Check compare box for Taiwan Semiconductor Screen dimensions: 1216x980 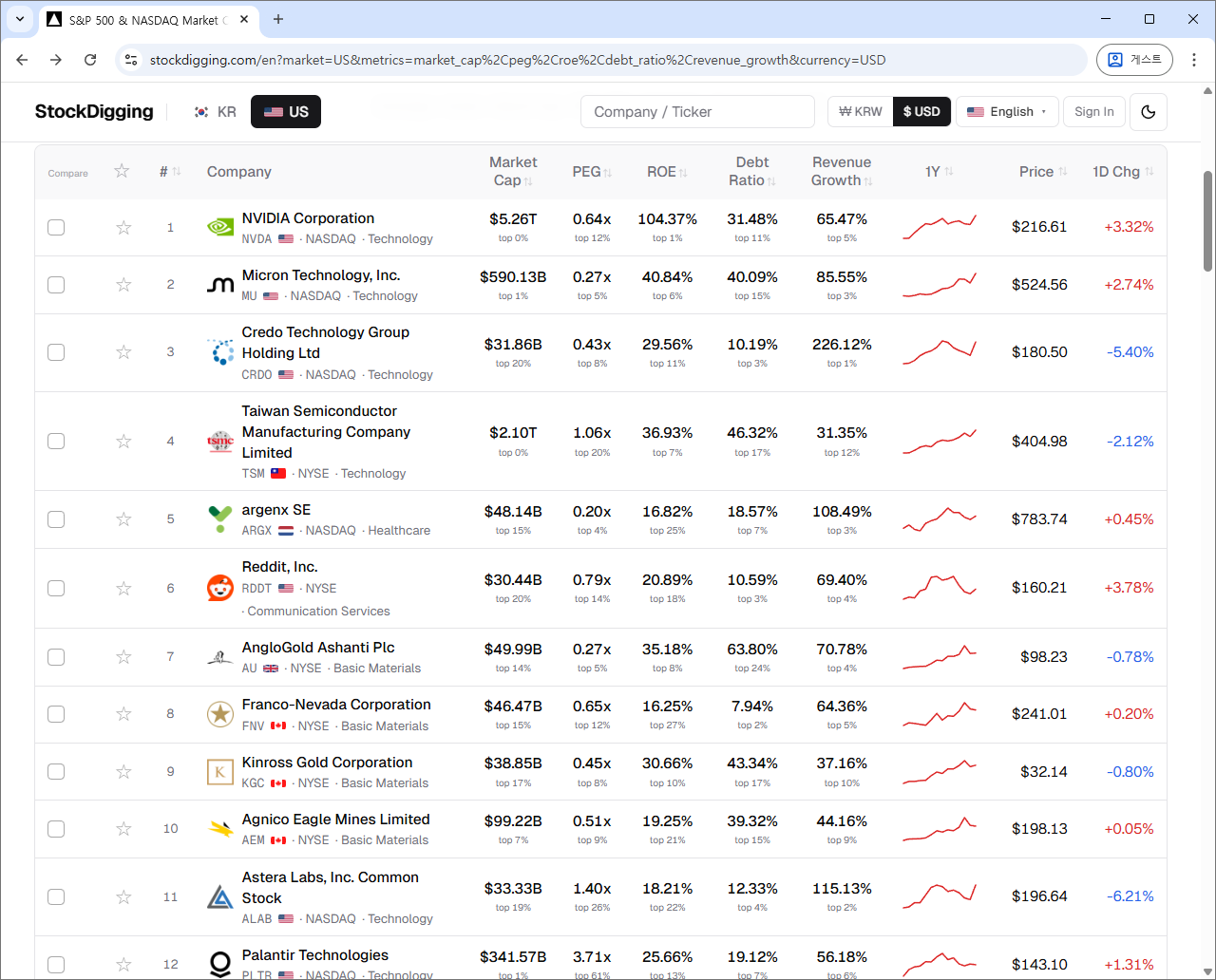pyautogui.click(x=56, y=442)
